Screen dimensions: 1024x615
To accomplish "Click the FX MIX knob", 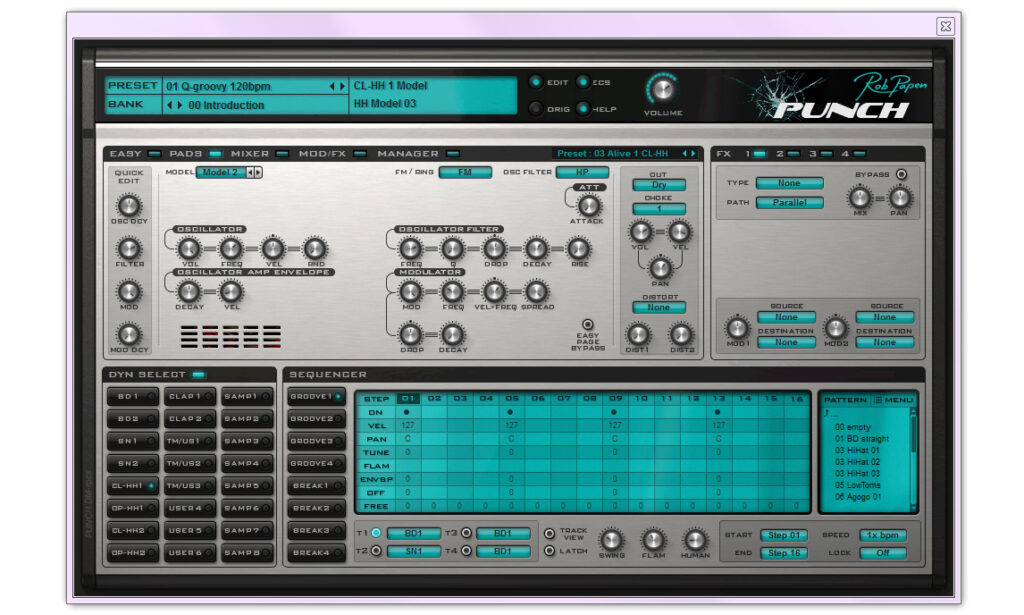I will (859, 197).
